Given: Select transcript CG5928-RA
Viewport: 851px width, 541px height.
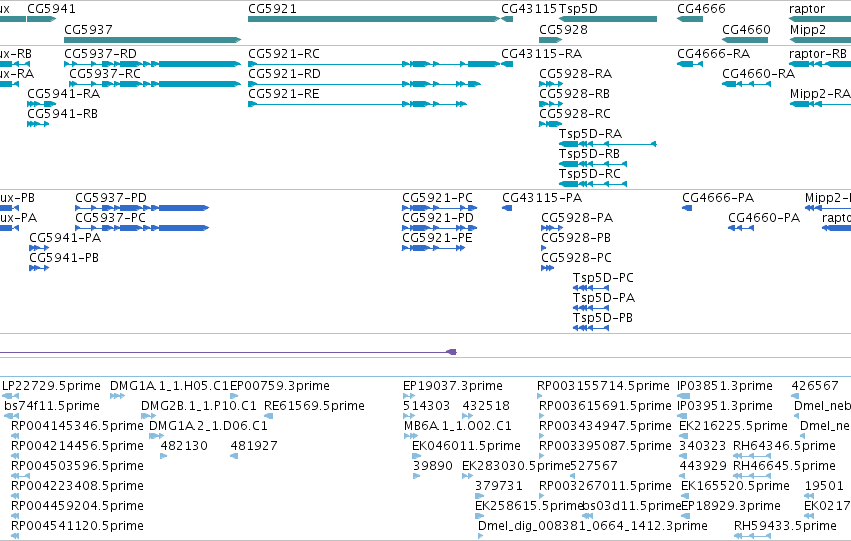Looking at the screenshot, I should point(550,84).
